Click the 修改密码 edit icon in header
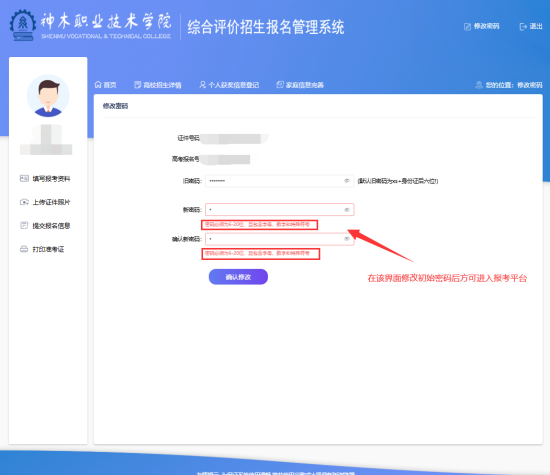The width and height of the screenshot is (550, 475). 467,27
